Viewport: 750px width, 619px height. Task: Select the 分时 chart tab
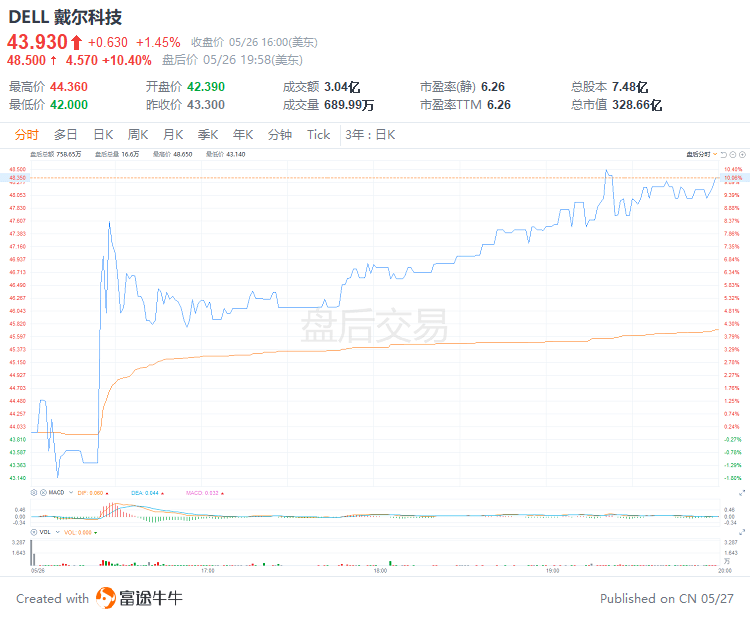[26, 135]
